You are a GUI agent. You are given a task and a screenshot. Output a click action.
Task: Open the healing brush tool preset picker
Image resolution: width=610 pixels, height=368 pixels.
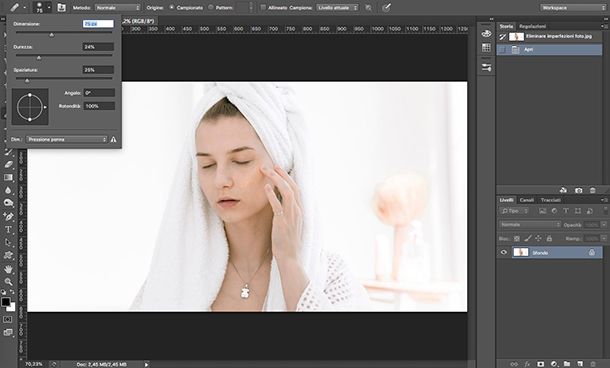point(18,7)
